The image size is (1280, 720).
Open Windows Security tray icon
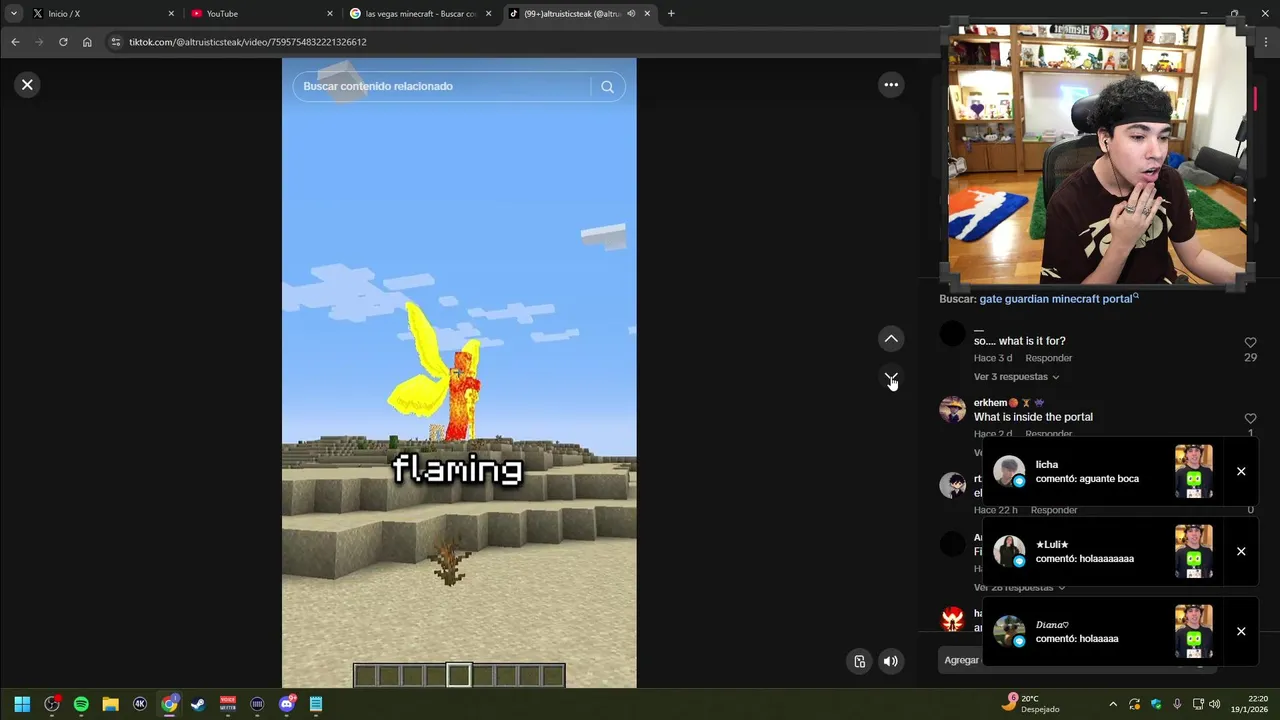pos(1156,704)
